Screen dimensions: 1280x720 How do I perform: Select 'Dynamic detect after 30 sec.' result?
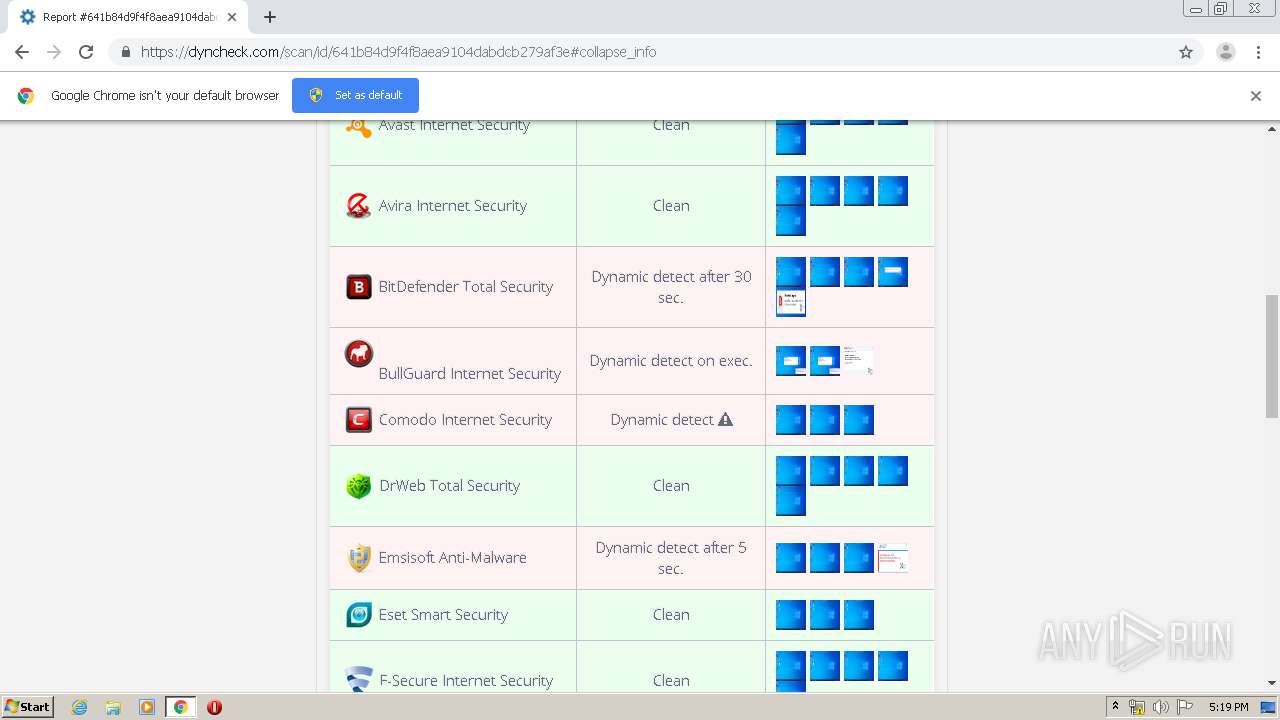tap(671, 287)
